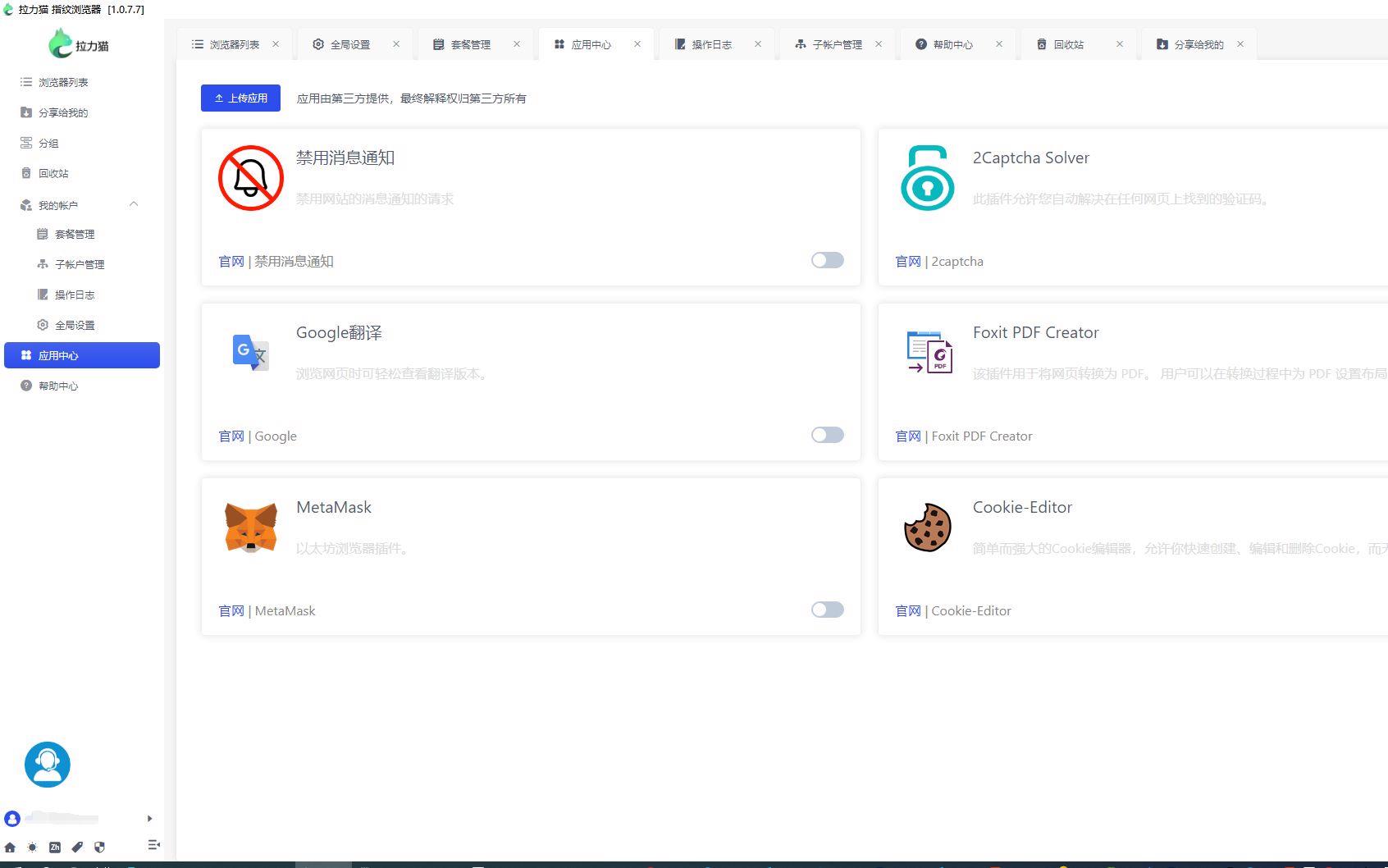Expand the user account arrow at sidebar bottom
Viewport: 1388px width, 868px height.
click(x=149, y=818)
